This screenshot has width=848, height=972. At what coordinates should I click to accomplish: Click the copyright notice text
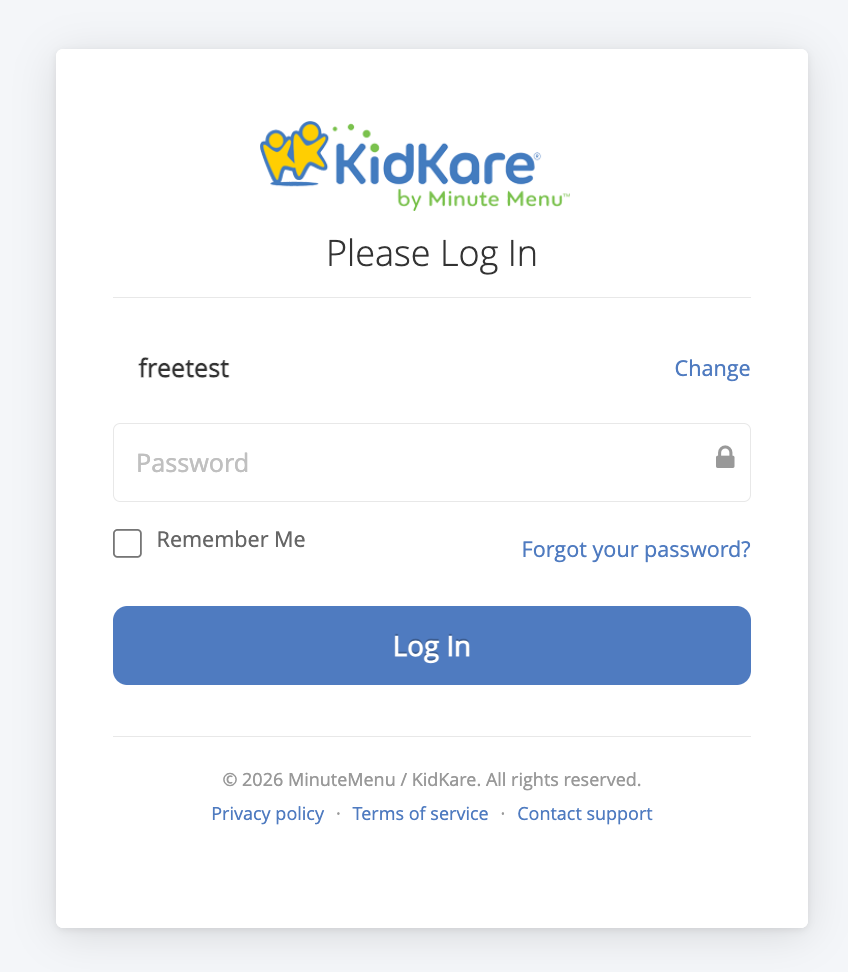pyautogui.click(x=431, y=779)
